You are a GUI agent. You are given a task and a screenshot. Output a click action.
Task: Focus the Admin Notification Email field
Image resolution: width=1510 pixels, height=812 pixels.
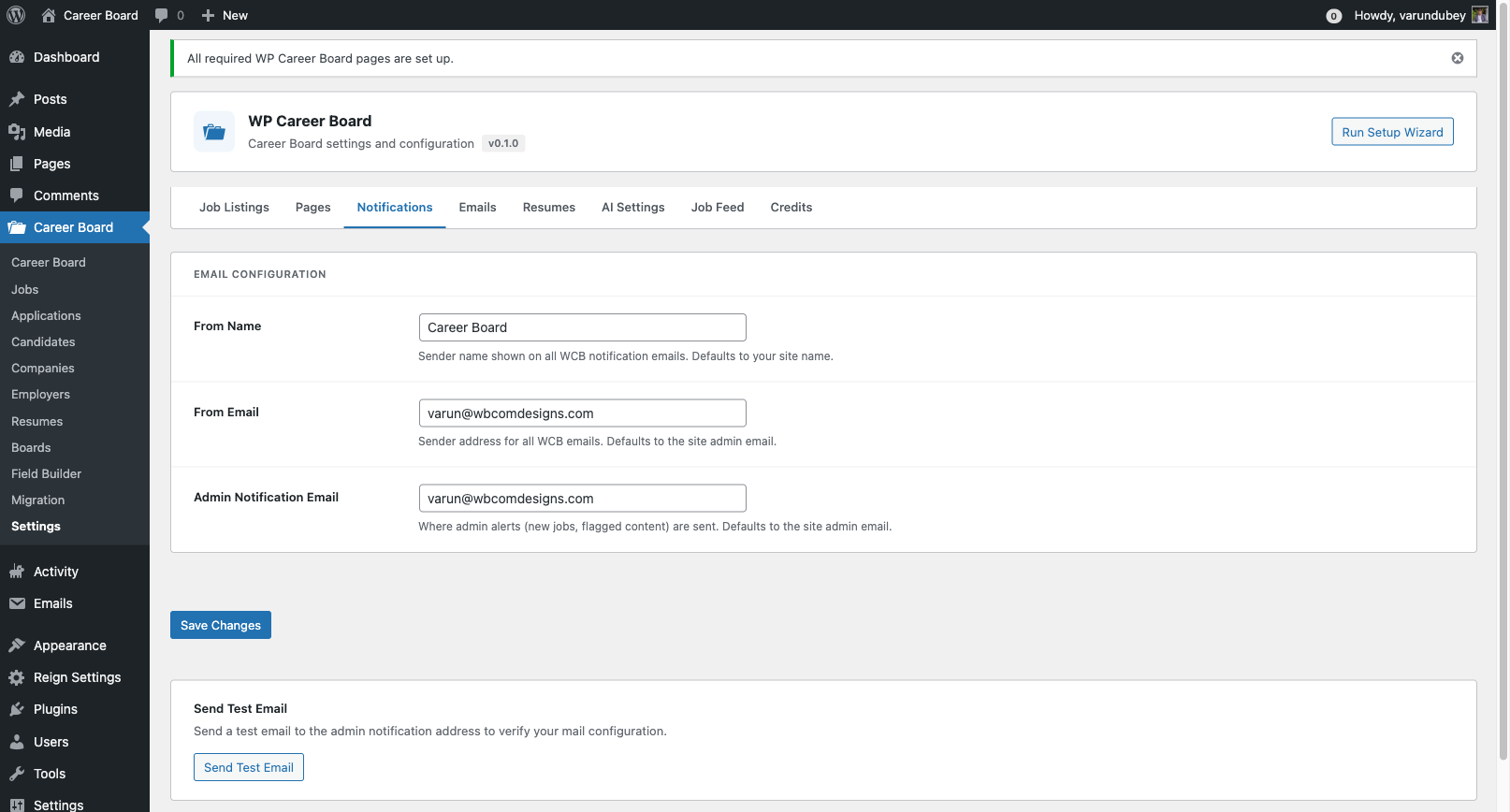pyautogui.click(x=582, y=499)
